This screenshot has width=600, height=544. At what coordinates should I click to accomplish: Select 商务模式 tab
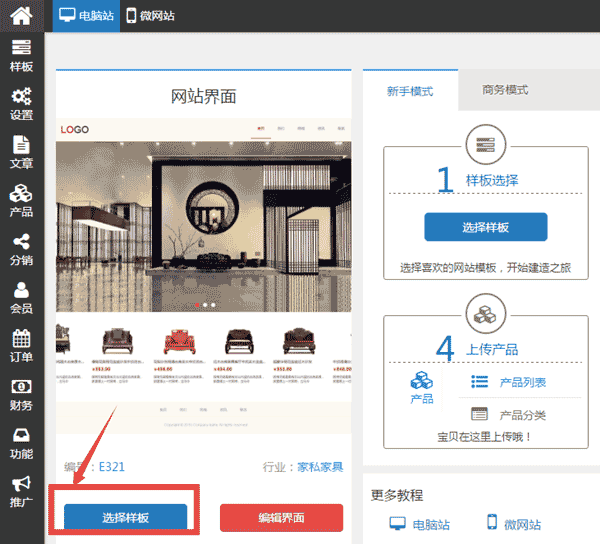505,90
